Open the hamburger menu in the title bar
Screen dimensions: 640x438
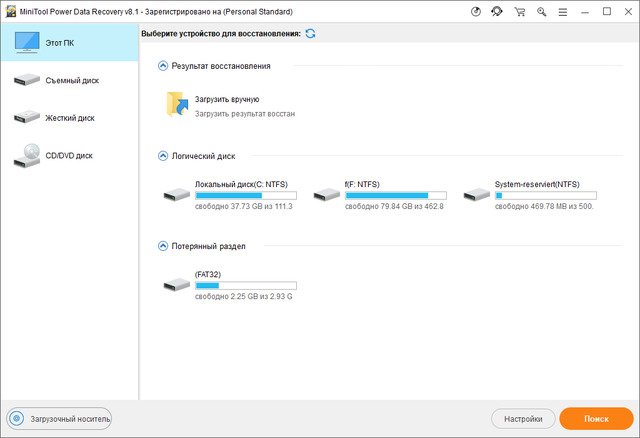pos(563,12)
